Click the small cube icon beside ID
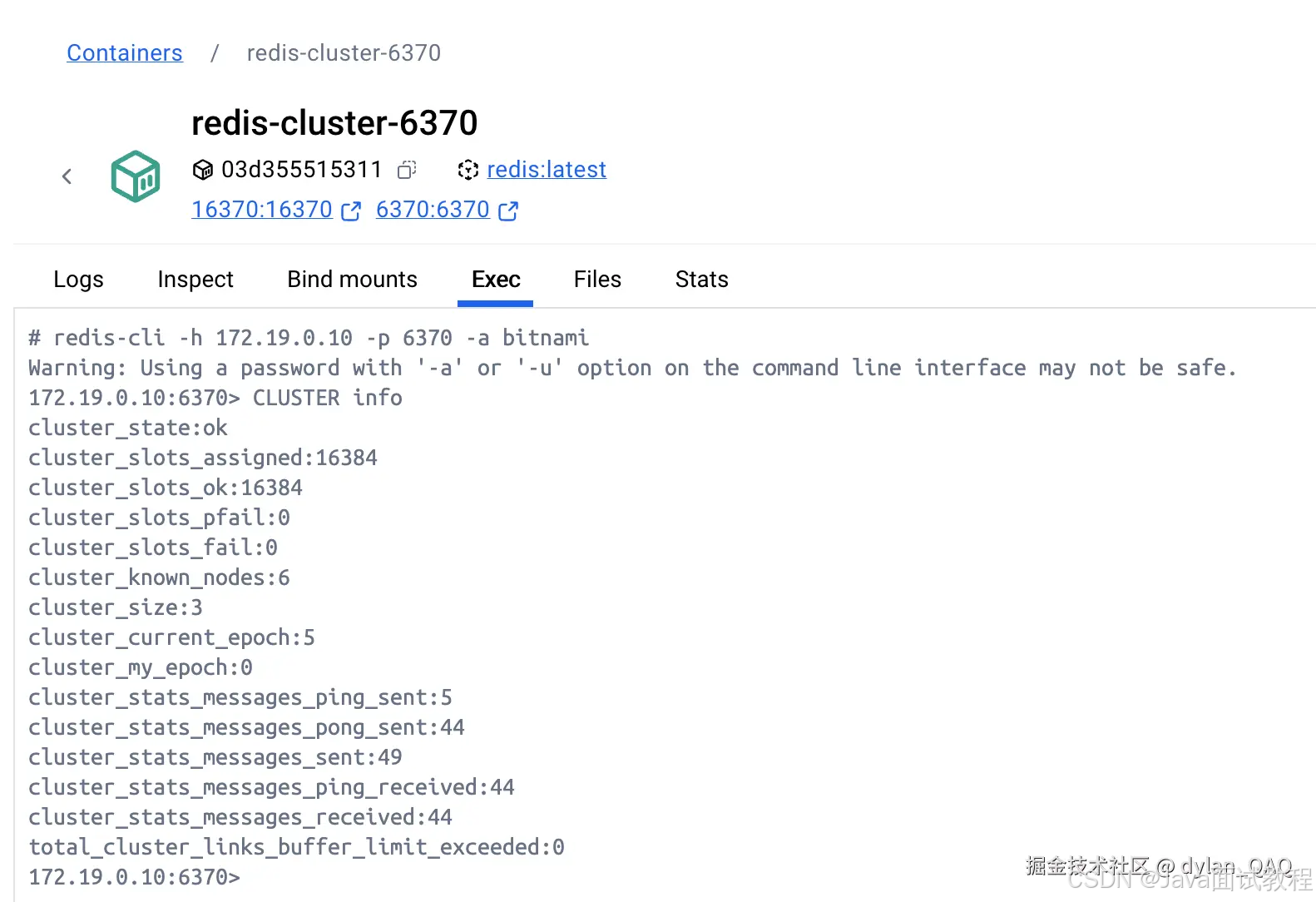Image resolution: width=1316 pixels, height=902 pixels. (x=202, y=170)
